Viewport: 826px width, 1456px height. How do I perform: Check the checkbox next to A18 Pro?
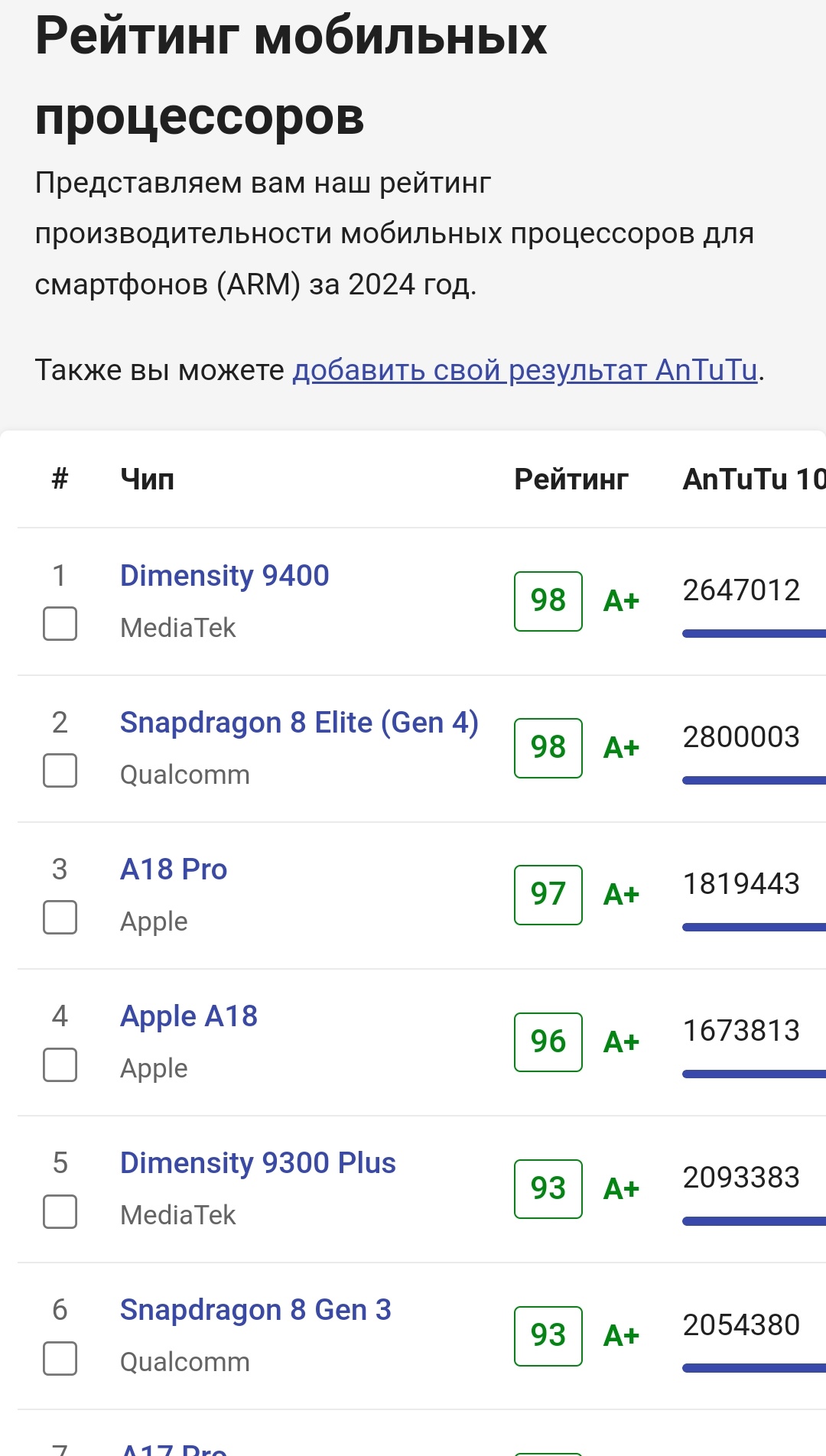coord(60,918)
